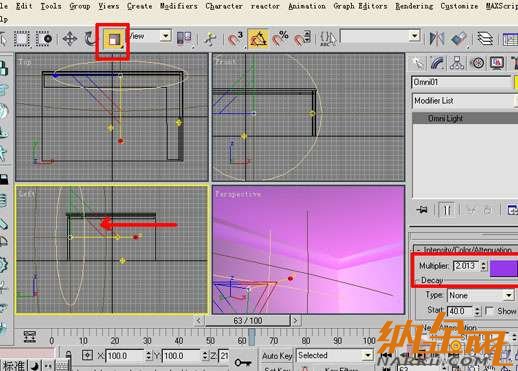Toggle the Spinner Snap icon
The width and height of the screenshot is (518, 371).
pos(303,39)
